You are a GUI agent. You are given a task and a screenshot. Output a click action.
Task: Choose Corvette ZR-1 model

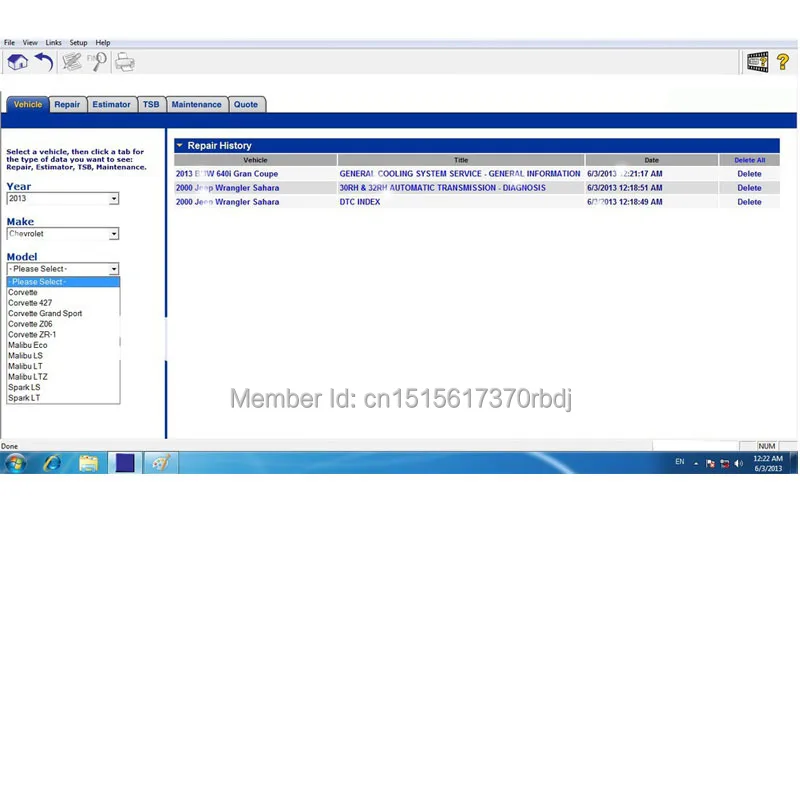coord(63,335)
